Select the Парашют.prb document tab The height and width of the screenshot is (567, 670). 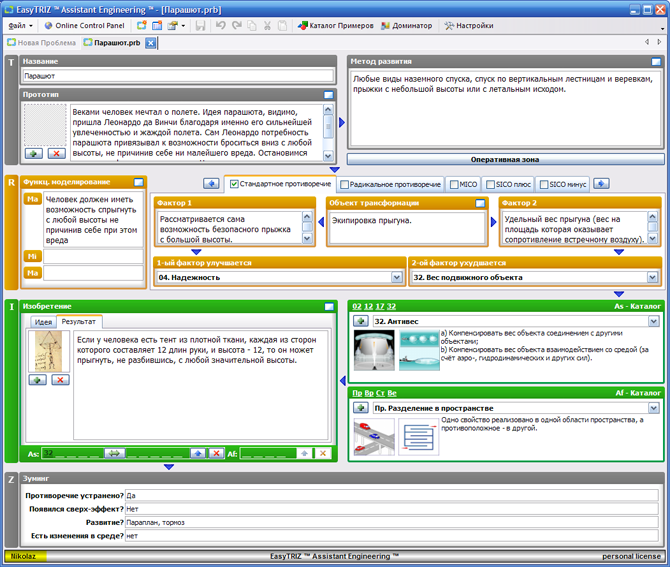point(112,43)
